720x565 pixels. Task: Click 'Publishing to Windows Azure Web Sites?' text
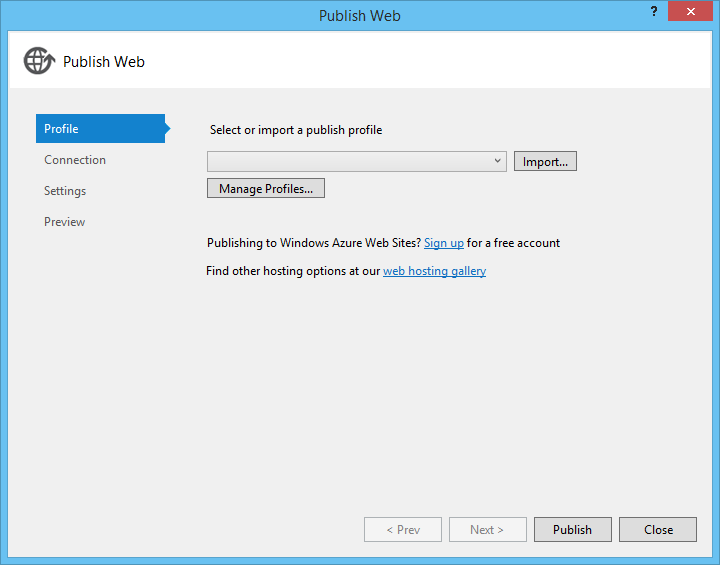[314, 243]
